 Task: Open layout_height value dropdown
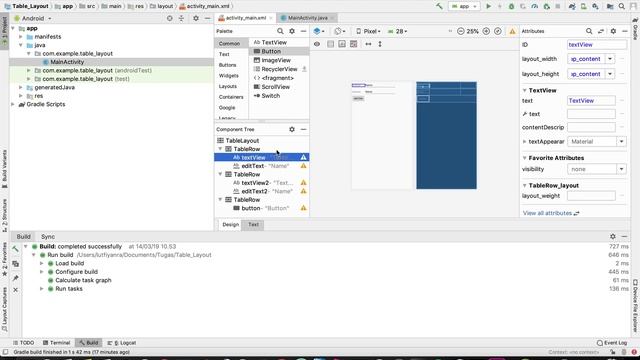610,74
